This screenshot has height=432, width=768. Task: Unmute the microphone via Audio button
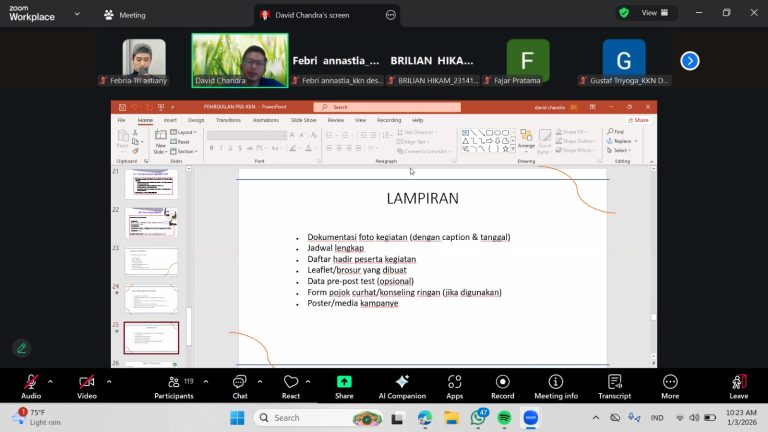pos(31,386)
